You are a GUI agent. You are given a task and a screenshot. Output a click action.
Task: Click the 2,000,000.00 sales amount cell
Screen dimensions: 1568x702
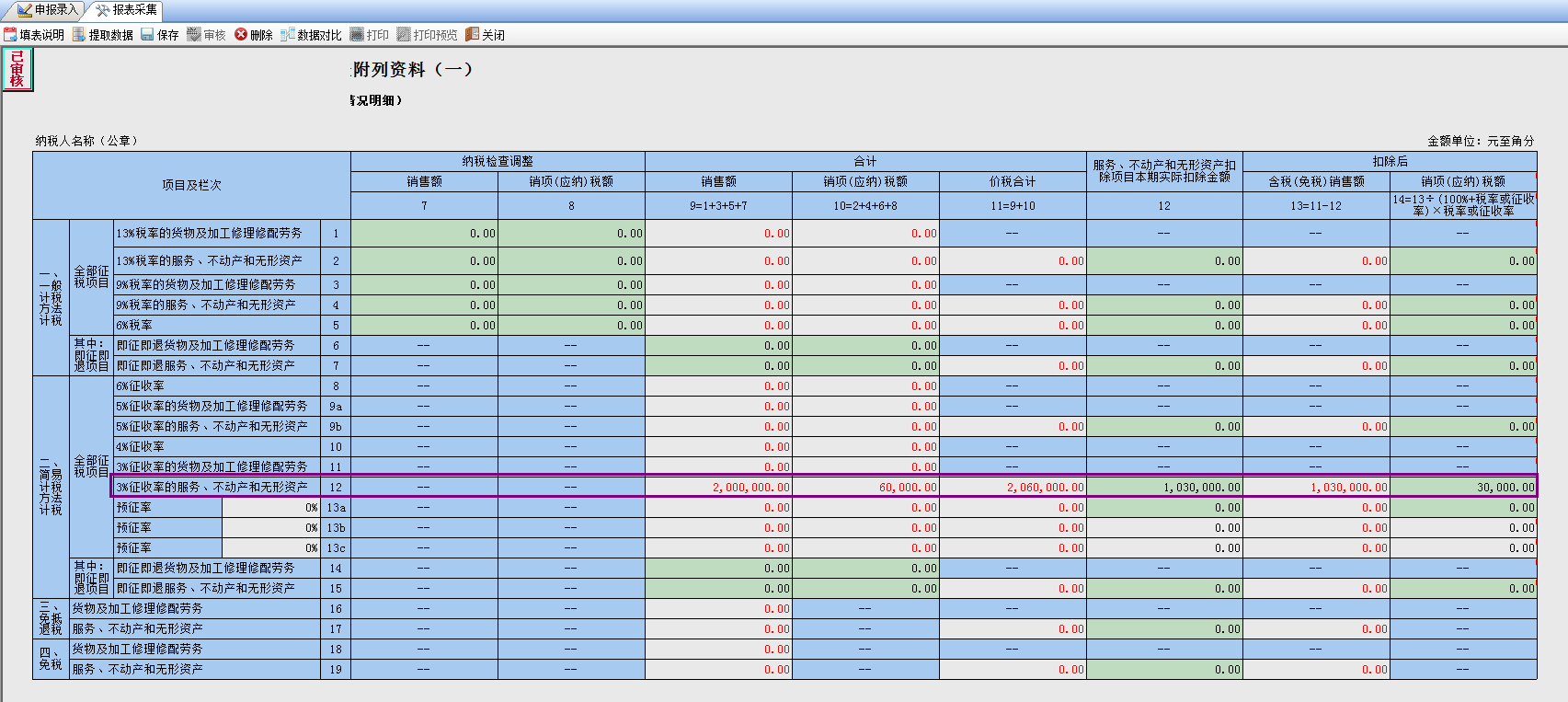coord(718,487)
